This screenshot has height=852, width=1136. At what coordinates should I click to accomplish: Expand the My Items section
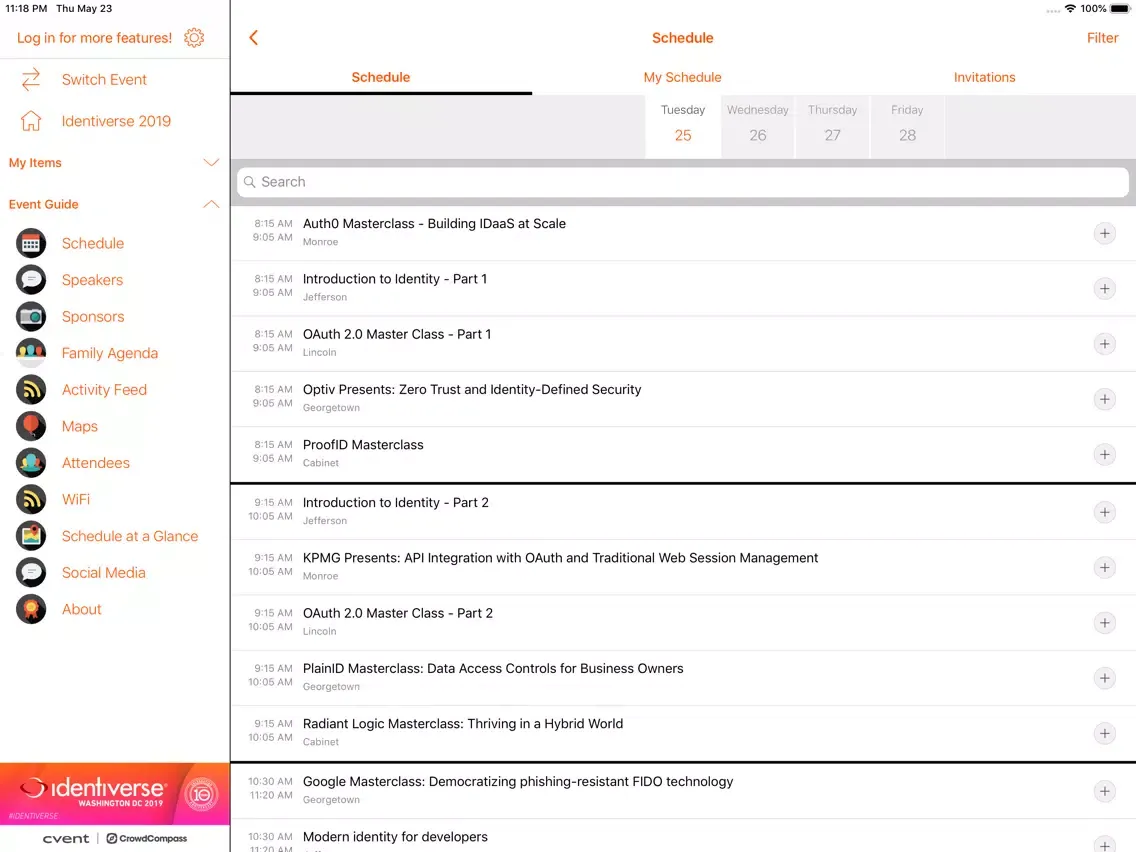tap(211, 163)
